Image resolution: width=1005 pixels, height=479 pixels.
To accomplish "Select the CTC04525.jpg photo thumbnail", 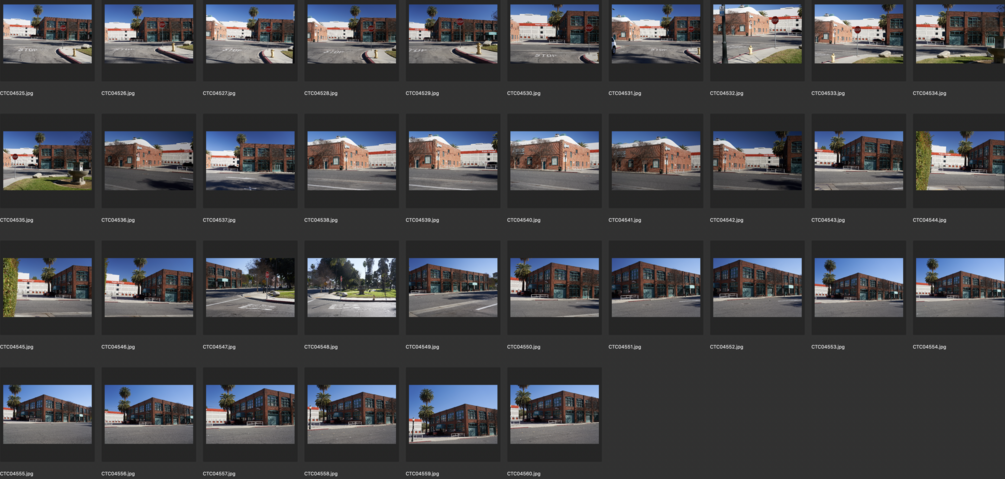I will (x=47, y=34).
